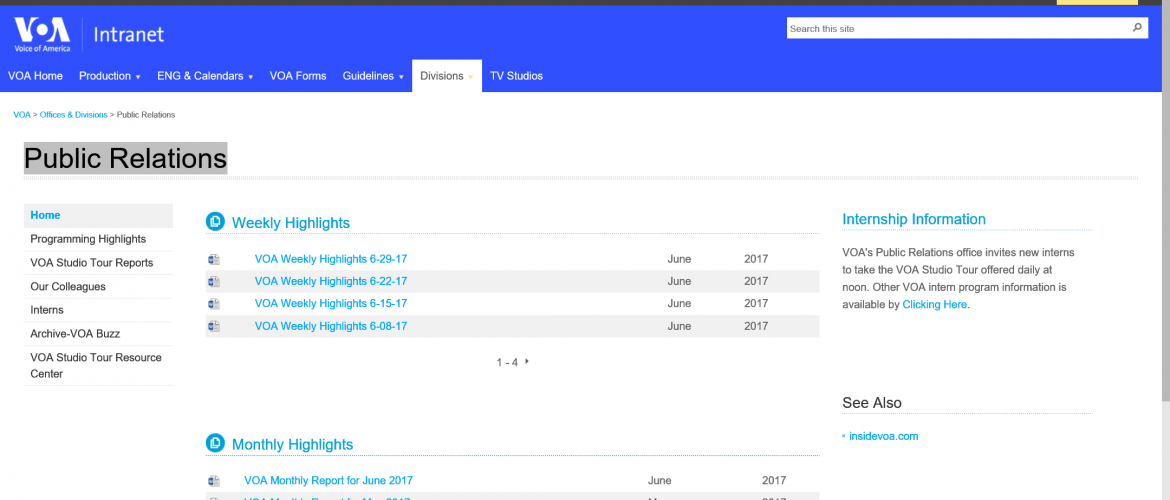The height and width of the screenshot is (500, 1170).
Task: Click the Internship Information heading
Action: 914,219
